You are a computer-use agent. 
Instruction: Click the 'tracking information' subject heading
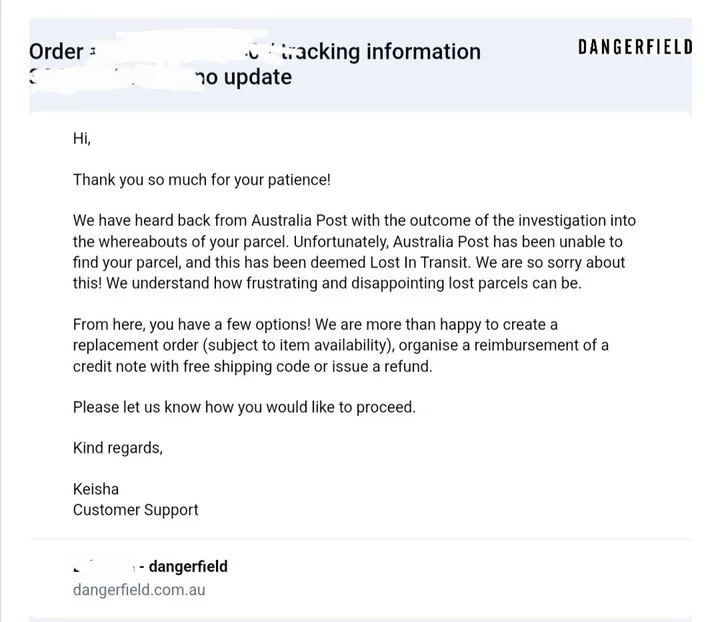(380, 52)
